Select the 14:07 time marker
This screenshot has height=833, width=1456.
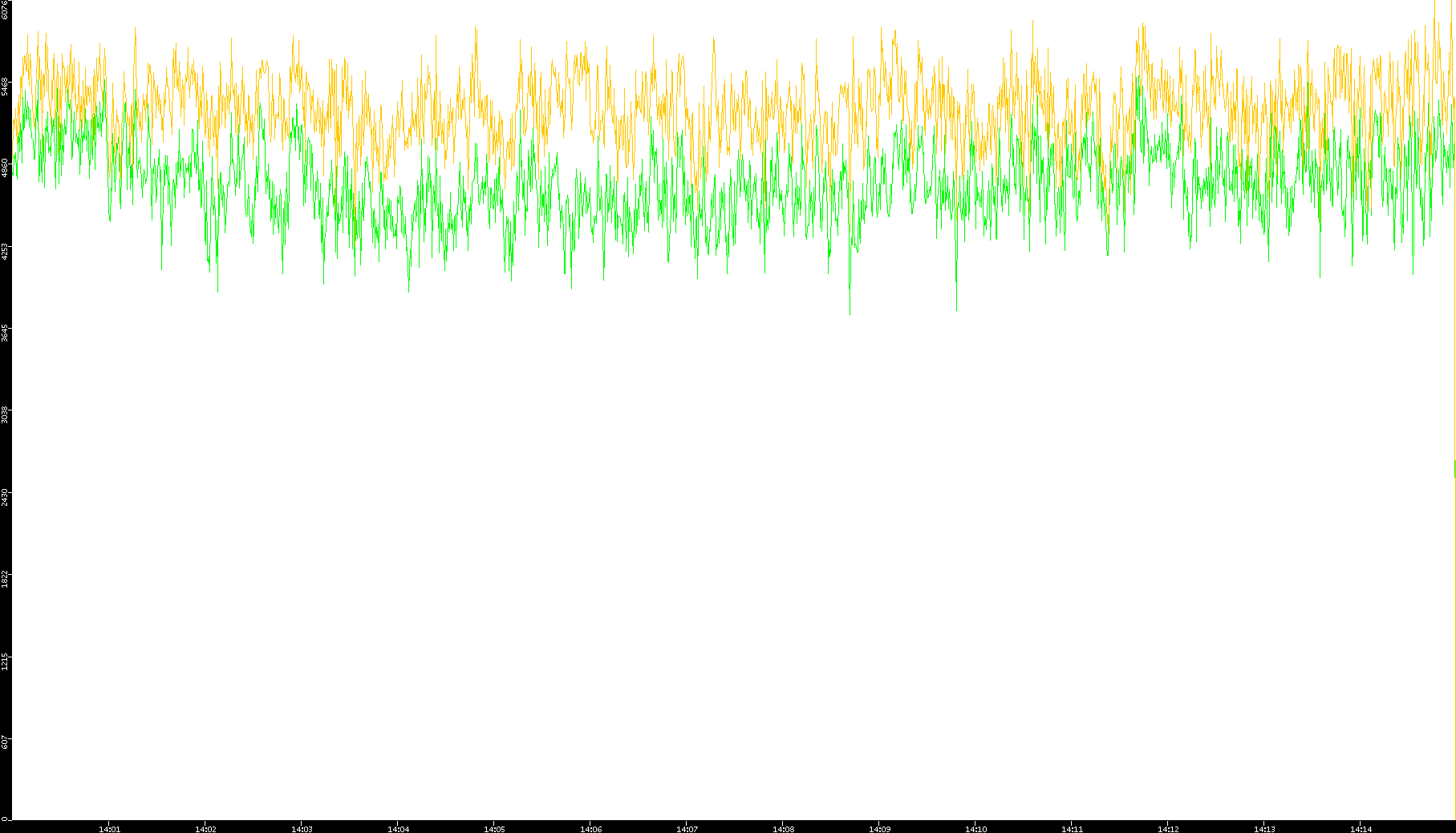[x=687, y=828]
